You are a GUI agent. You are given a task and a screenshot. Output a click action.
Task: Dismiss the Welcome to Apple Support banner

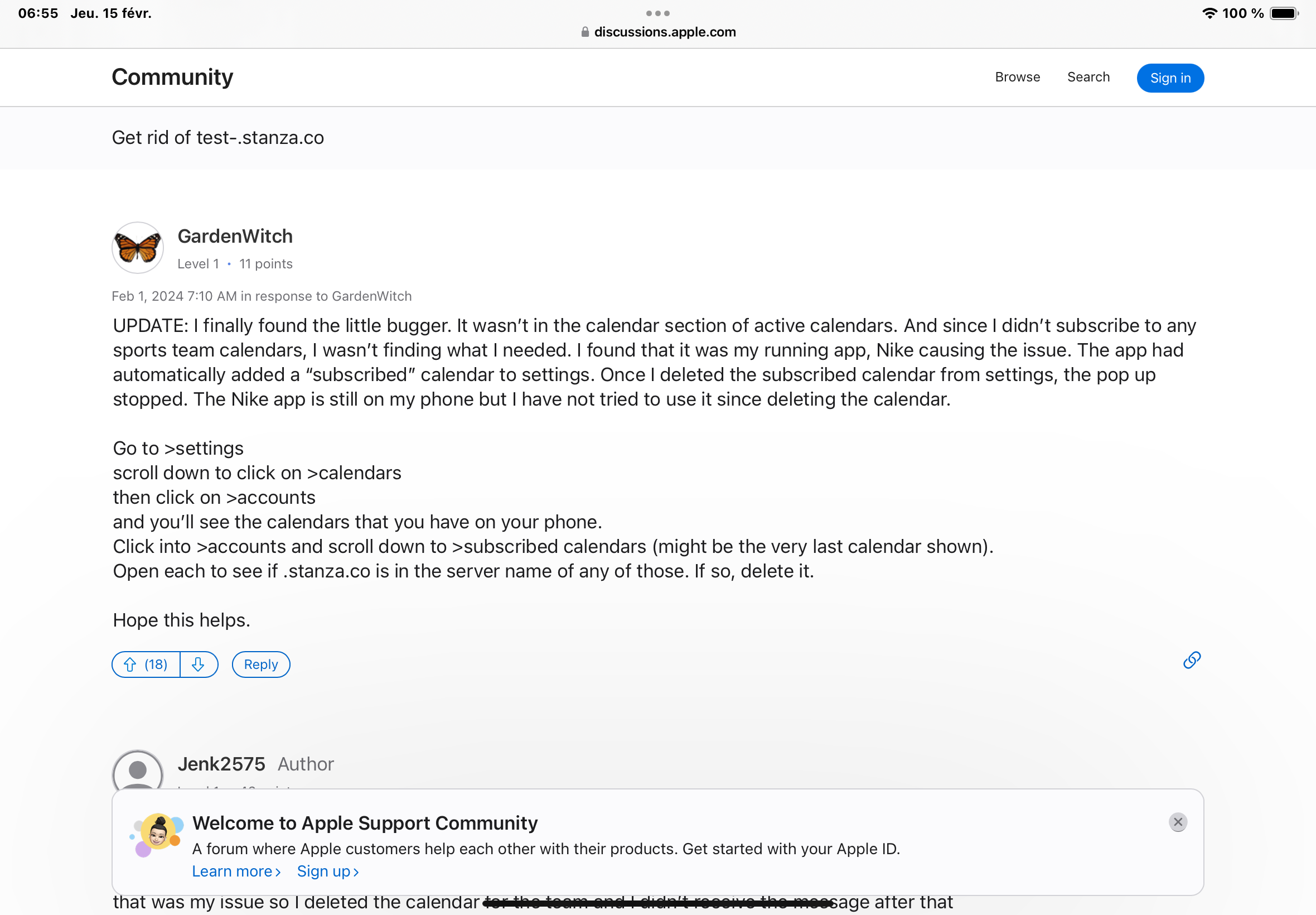point(1178,822)
